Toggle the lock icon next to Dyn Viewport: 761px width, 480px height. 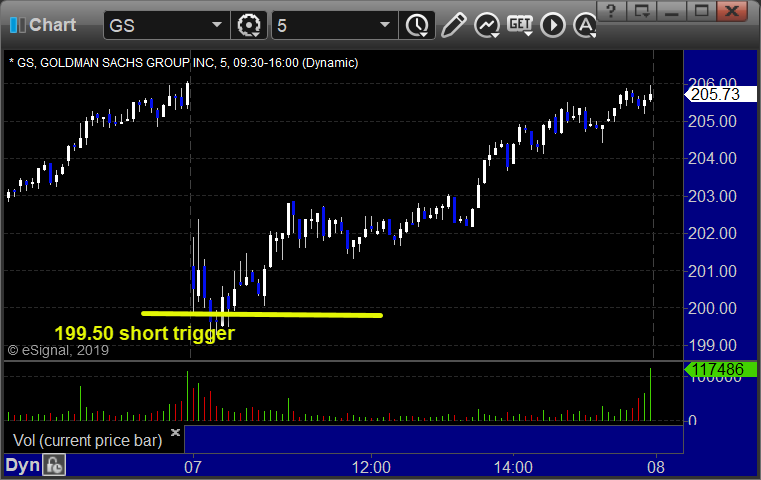point(54,465)
